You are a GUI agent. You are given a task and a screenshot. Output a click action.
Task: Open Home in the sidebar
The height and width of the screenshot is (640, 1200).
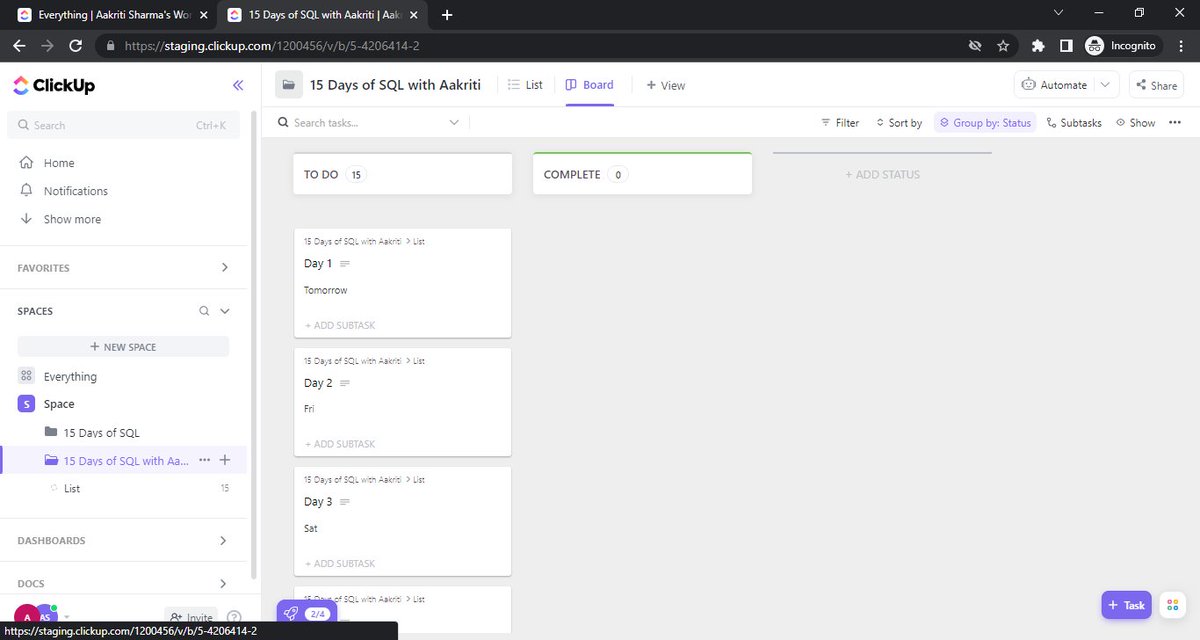click(x=59, y=163)
